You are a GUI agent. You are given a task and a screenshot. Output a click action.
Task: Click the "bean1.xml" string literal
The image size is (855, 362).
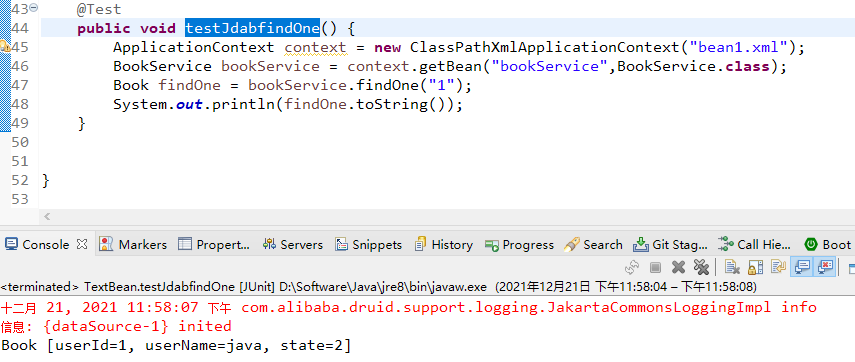point(739,47)
